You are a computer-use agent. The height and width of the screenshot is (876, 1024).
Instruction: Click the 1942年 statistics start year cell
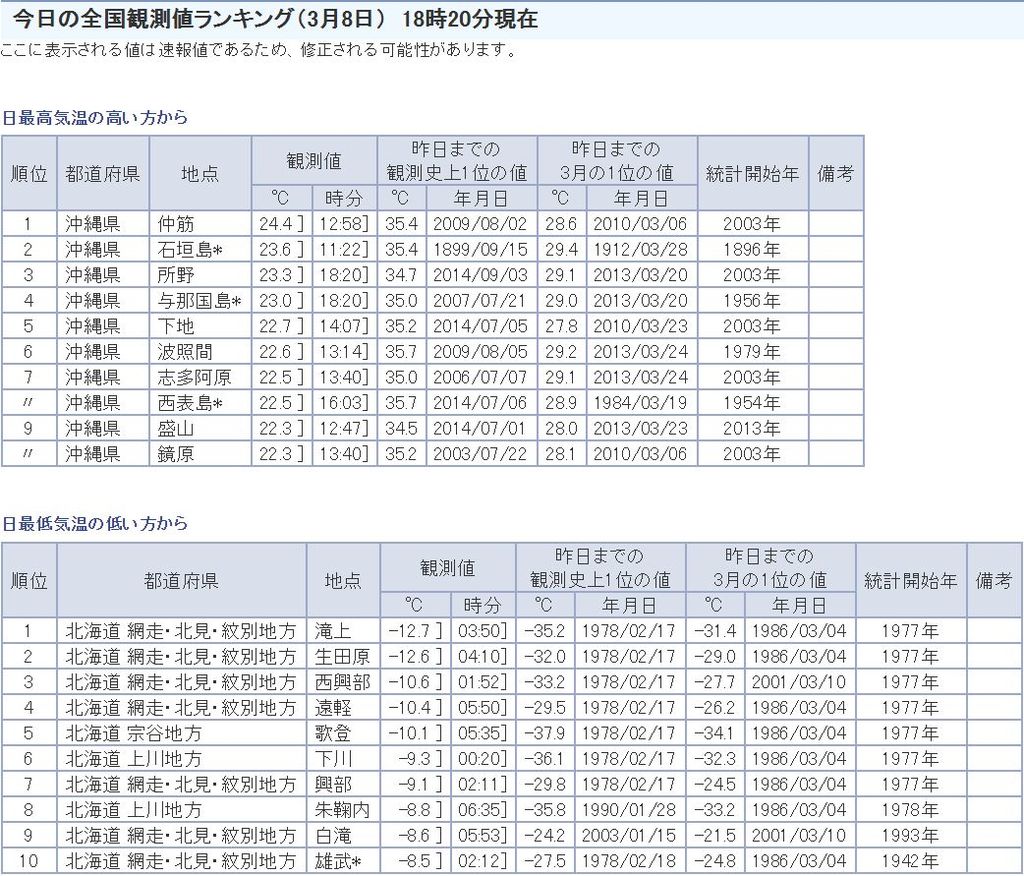click(910, 861)
